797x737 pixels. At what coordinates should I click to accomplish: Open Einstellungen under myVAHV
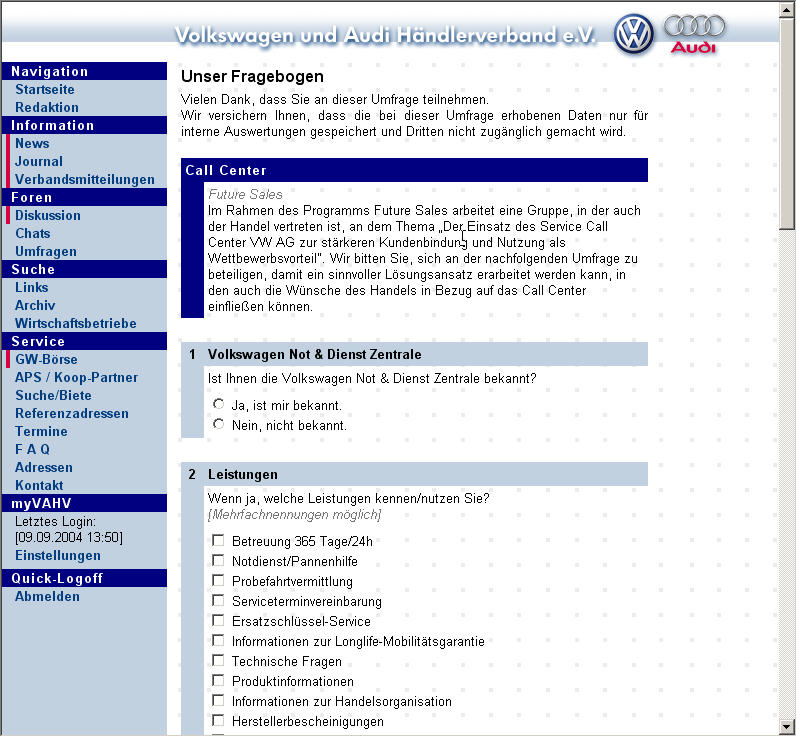(x=58, y=556)
